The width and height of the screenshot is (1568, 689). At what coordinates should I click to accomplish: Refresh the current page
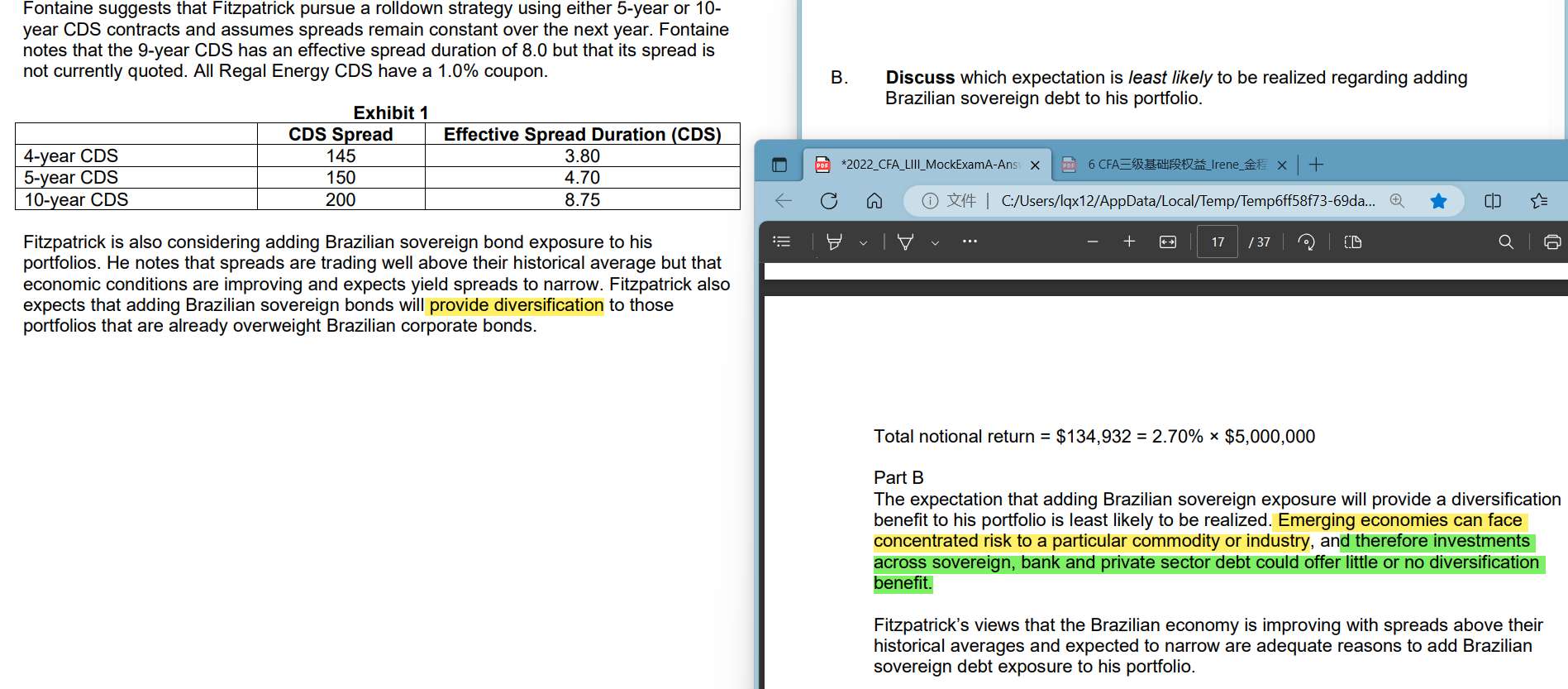click(829, 201)
